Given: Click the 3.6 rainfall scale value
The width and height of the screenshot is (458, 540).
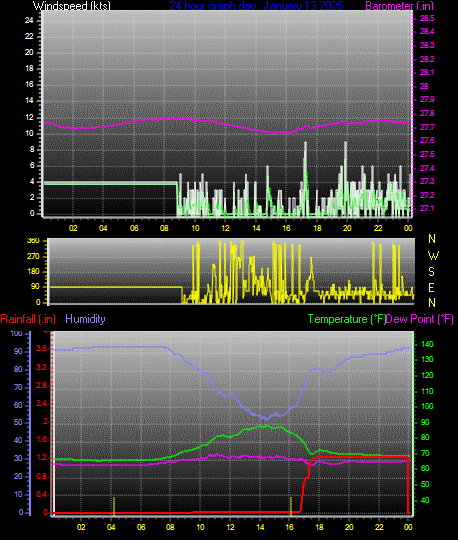Looking at the screenshot, I should pyautogui.click(x=42, y=349).
